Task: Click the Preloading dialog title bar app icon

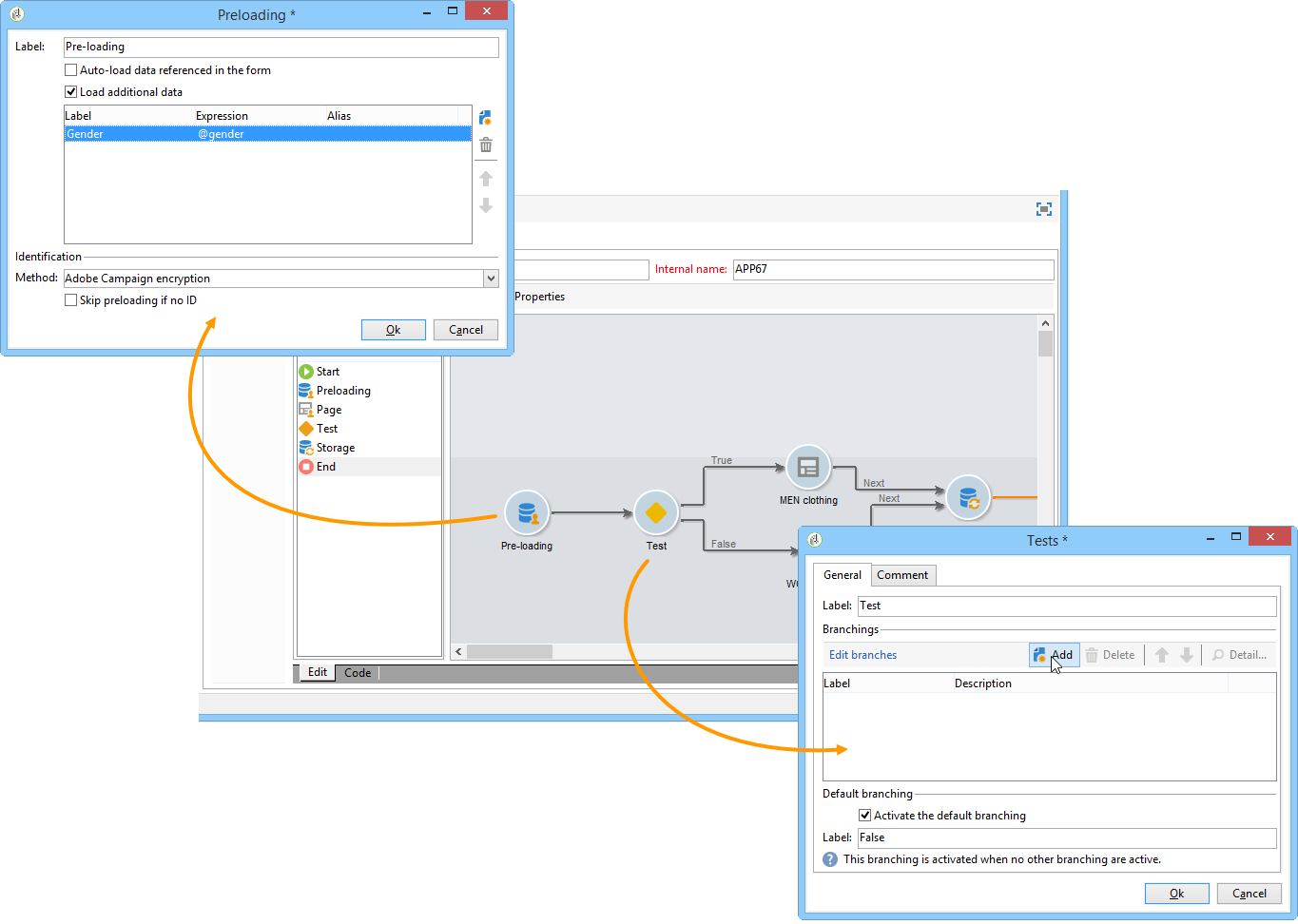Action: click(16, 14)
